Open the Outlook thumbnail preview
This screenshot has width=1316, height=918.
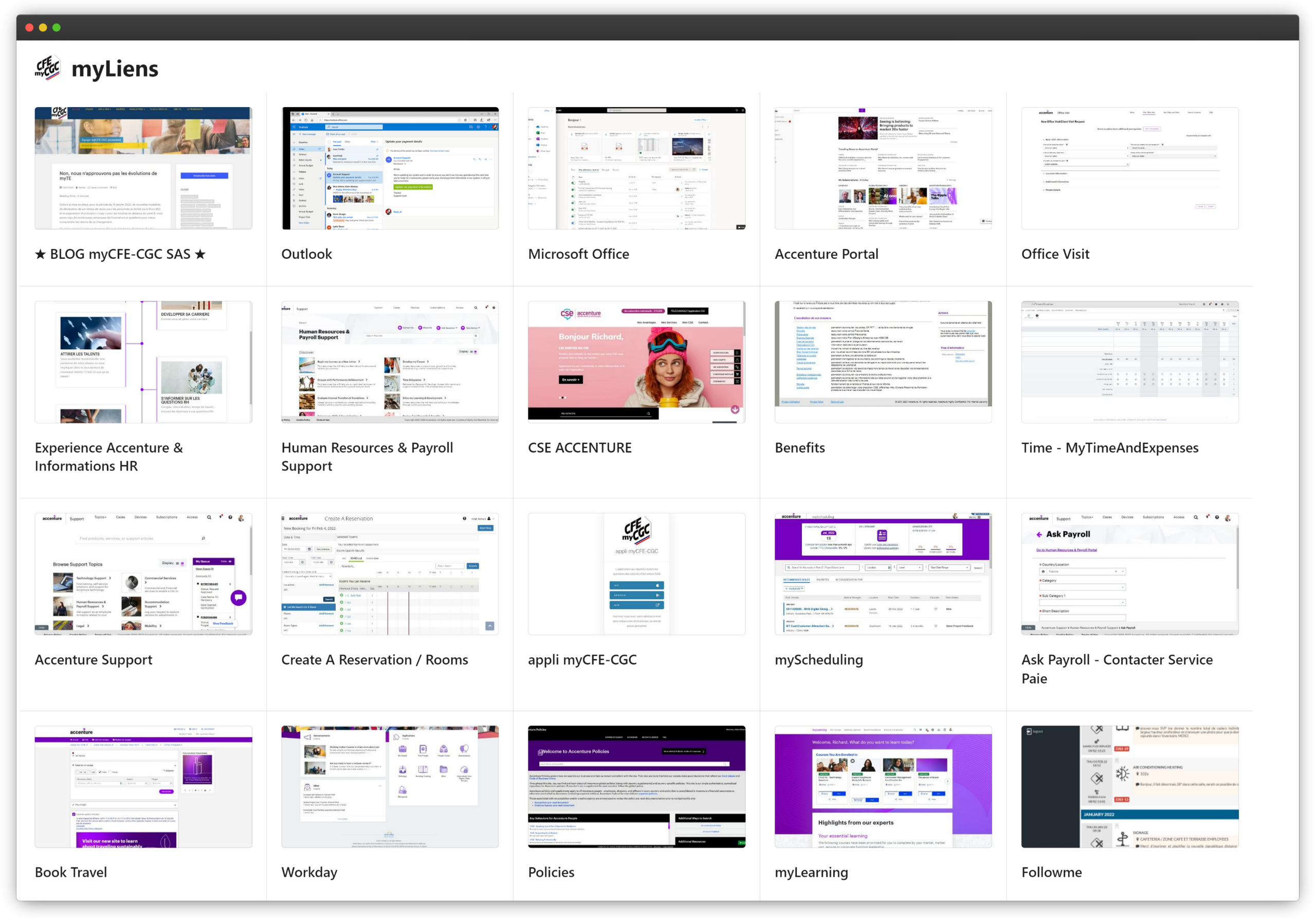[390, 168]
